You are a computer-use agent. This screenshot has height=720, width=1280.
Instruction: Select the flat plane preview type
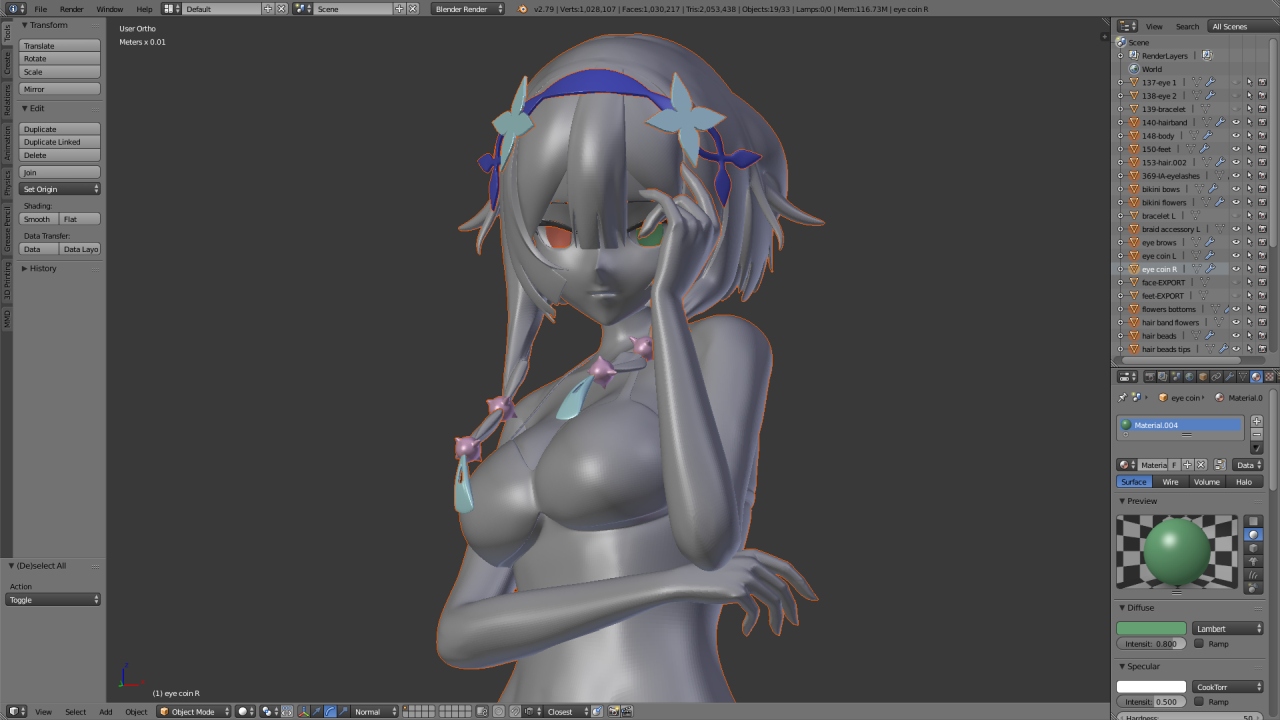tap(1253, 522)
